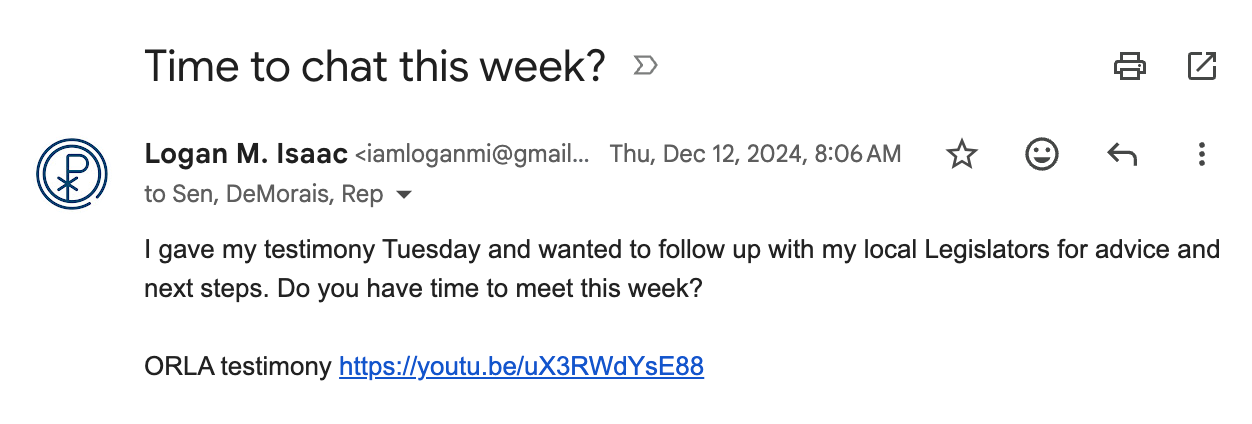Viewport: 1252px width, 424px height.
Task: Expand recipient details with the down arrow
Action: click(404, 195)
